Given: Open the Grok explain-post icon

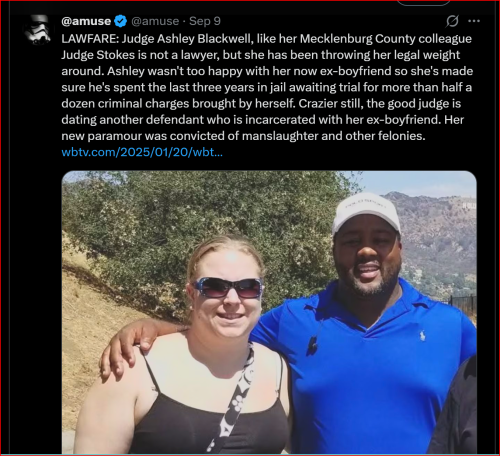Looking at the screenshot, I should [x=452, y=21].
